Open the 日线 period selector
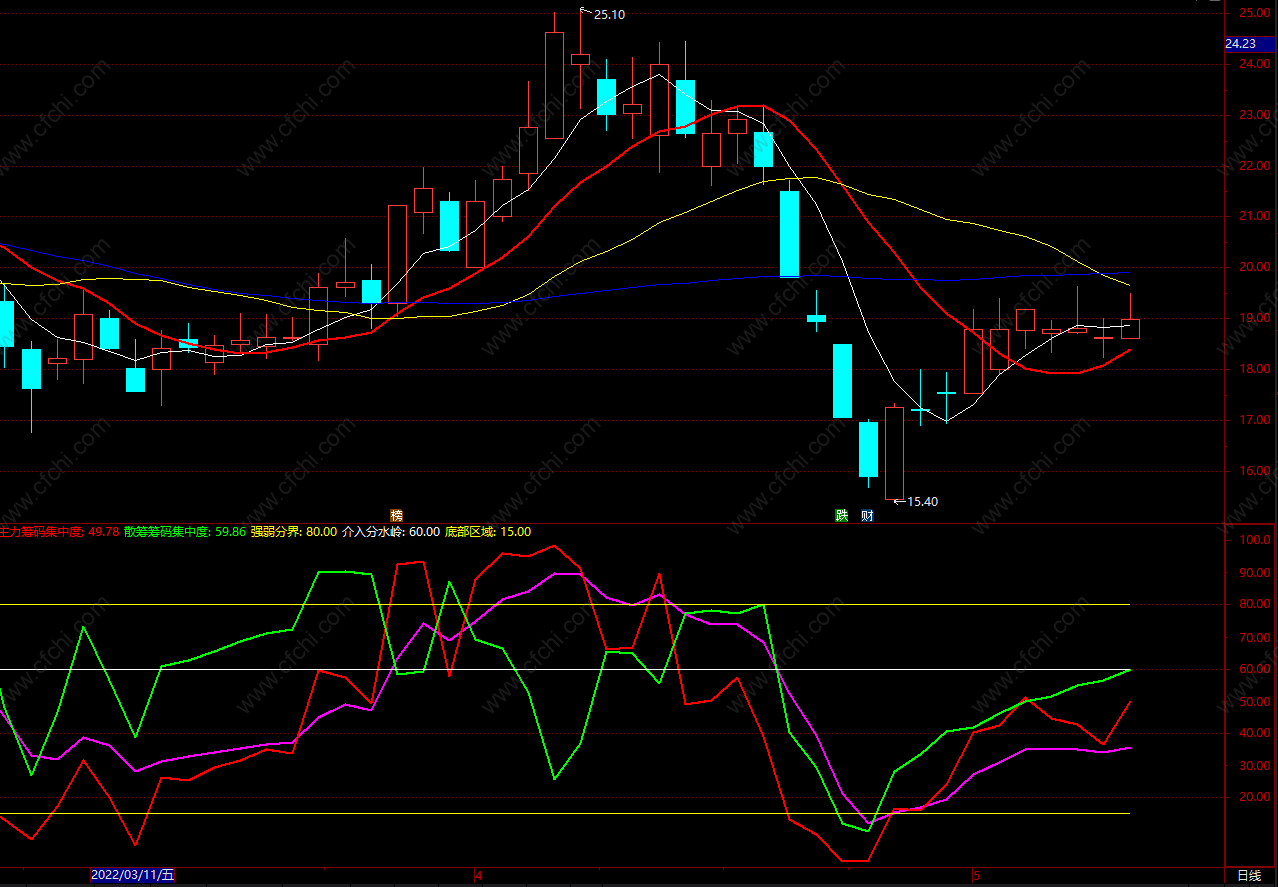This screenshot has height=887, width=1278. click(x=1249, y=876)
